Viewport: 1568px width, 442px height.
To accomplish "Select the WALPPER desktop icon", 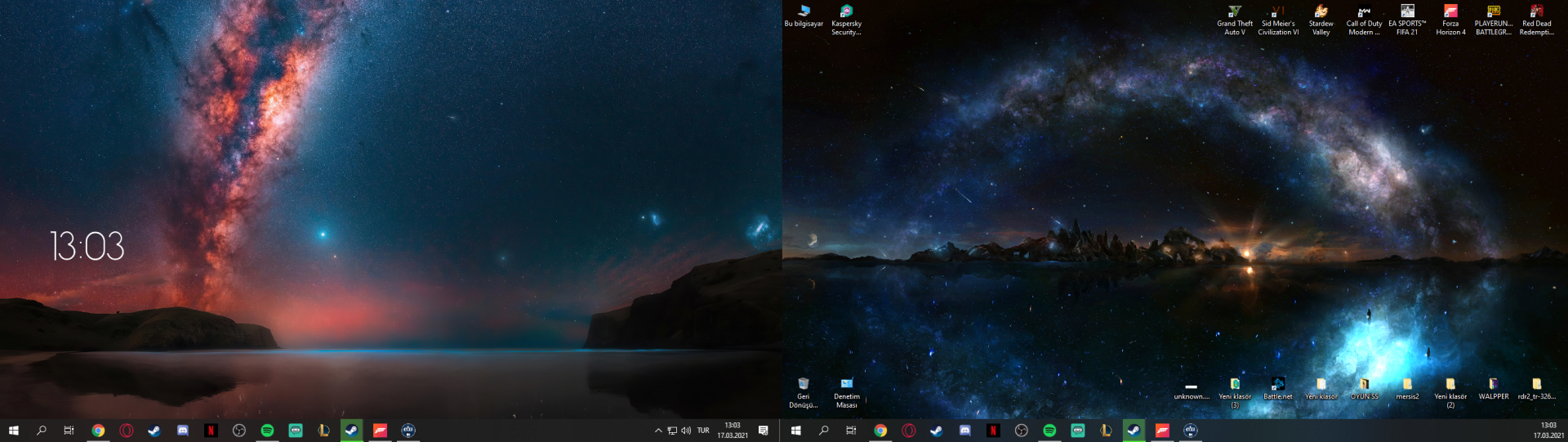I will (x=1494, y=389).
